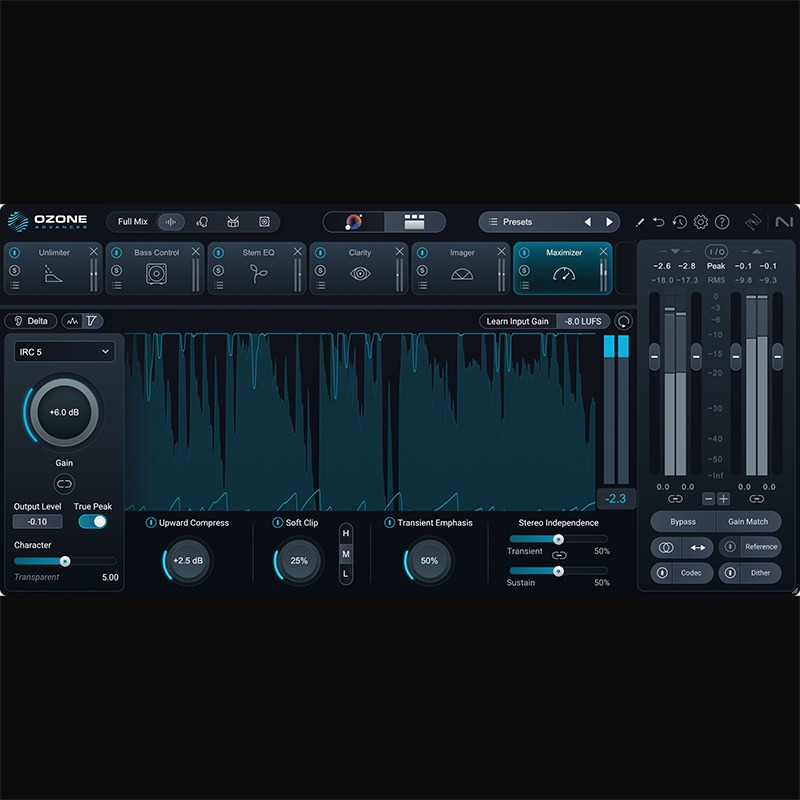
Task: Open the Clarity eye icon
Action: pos(360,274)
